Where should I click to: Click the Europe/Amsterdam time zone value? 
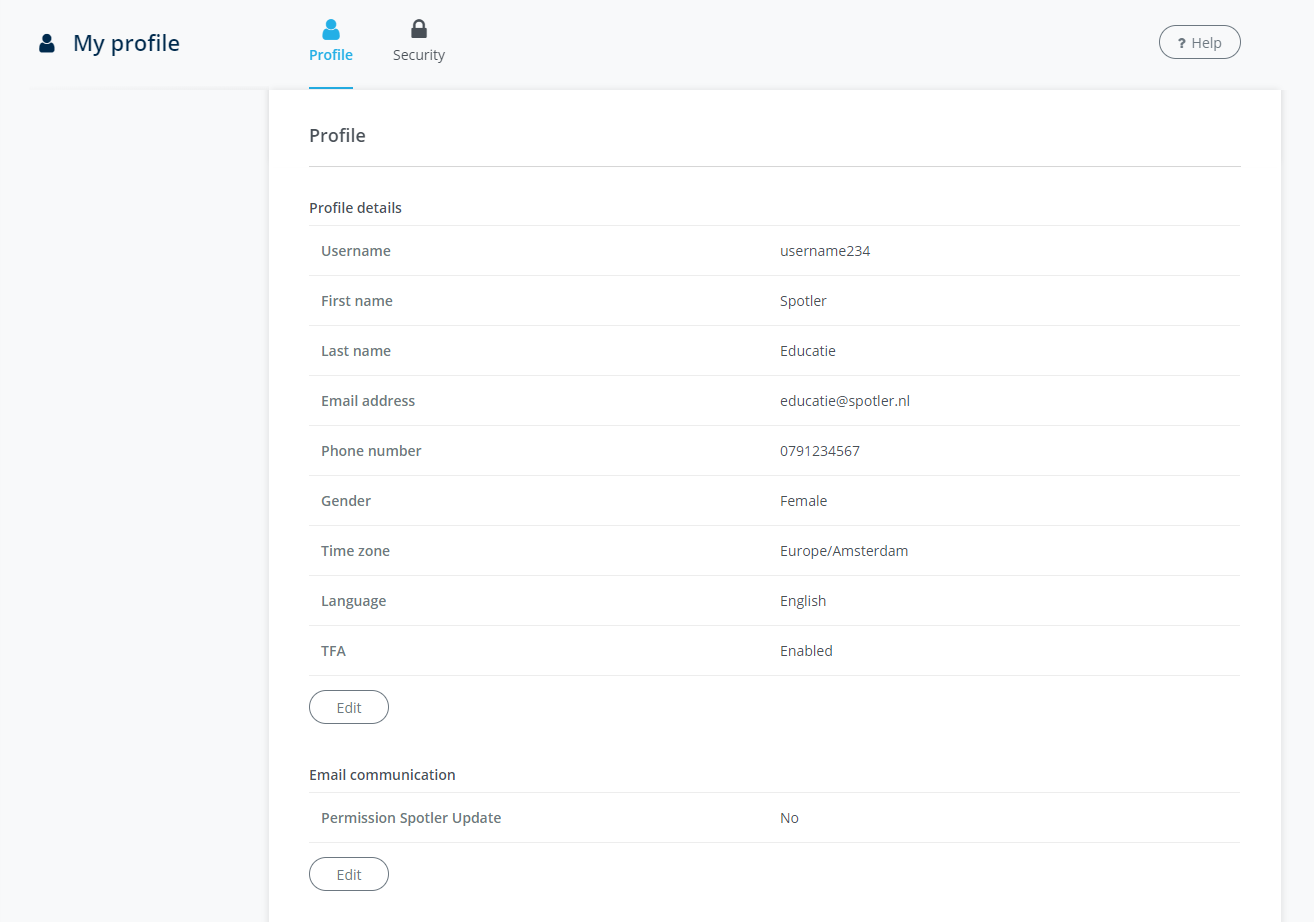844,551
